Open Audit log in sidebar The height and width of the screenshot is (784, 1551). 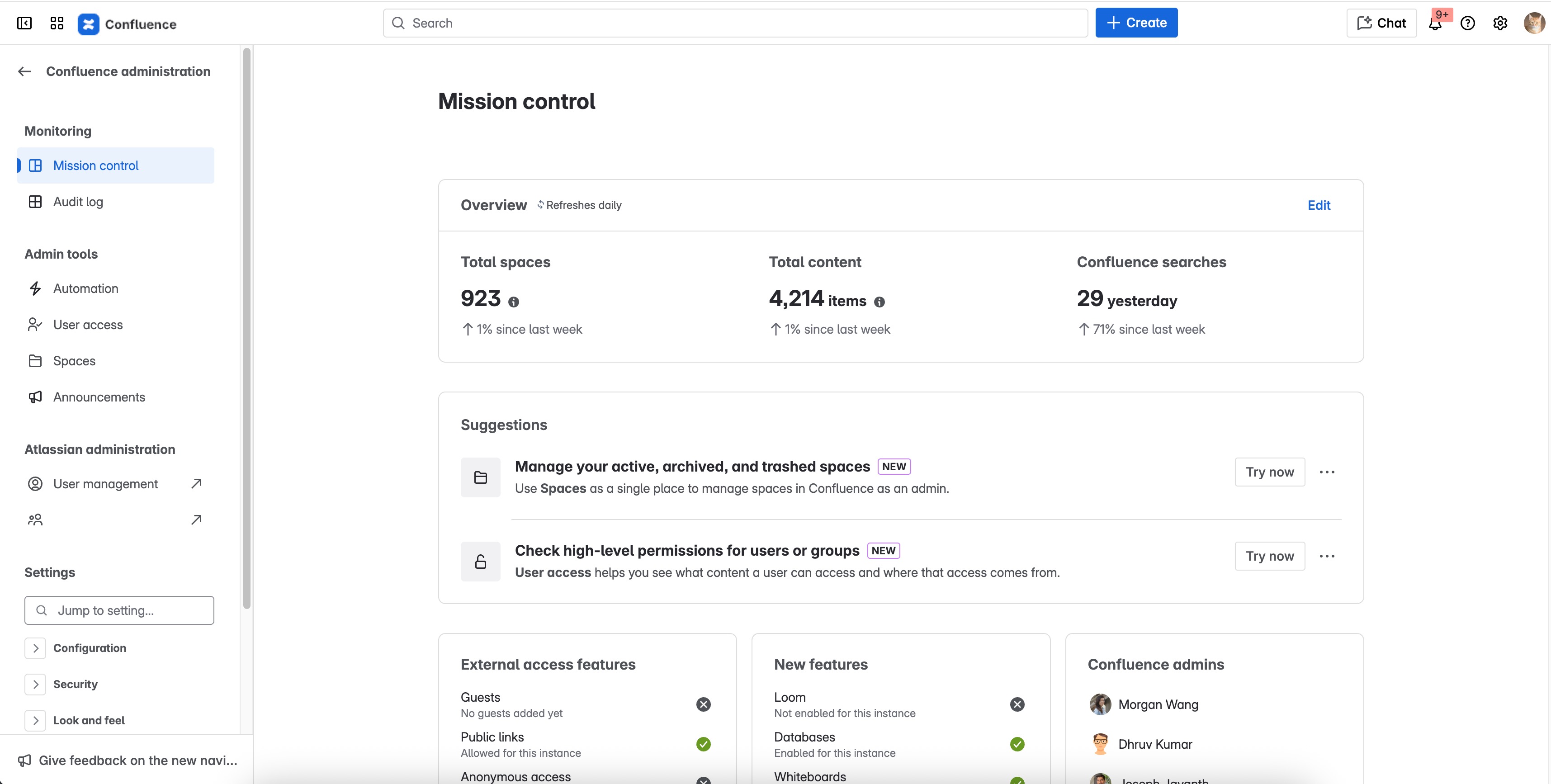[78, 202]
